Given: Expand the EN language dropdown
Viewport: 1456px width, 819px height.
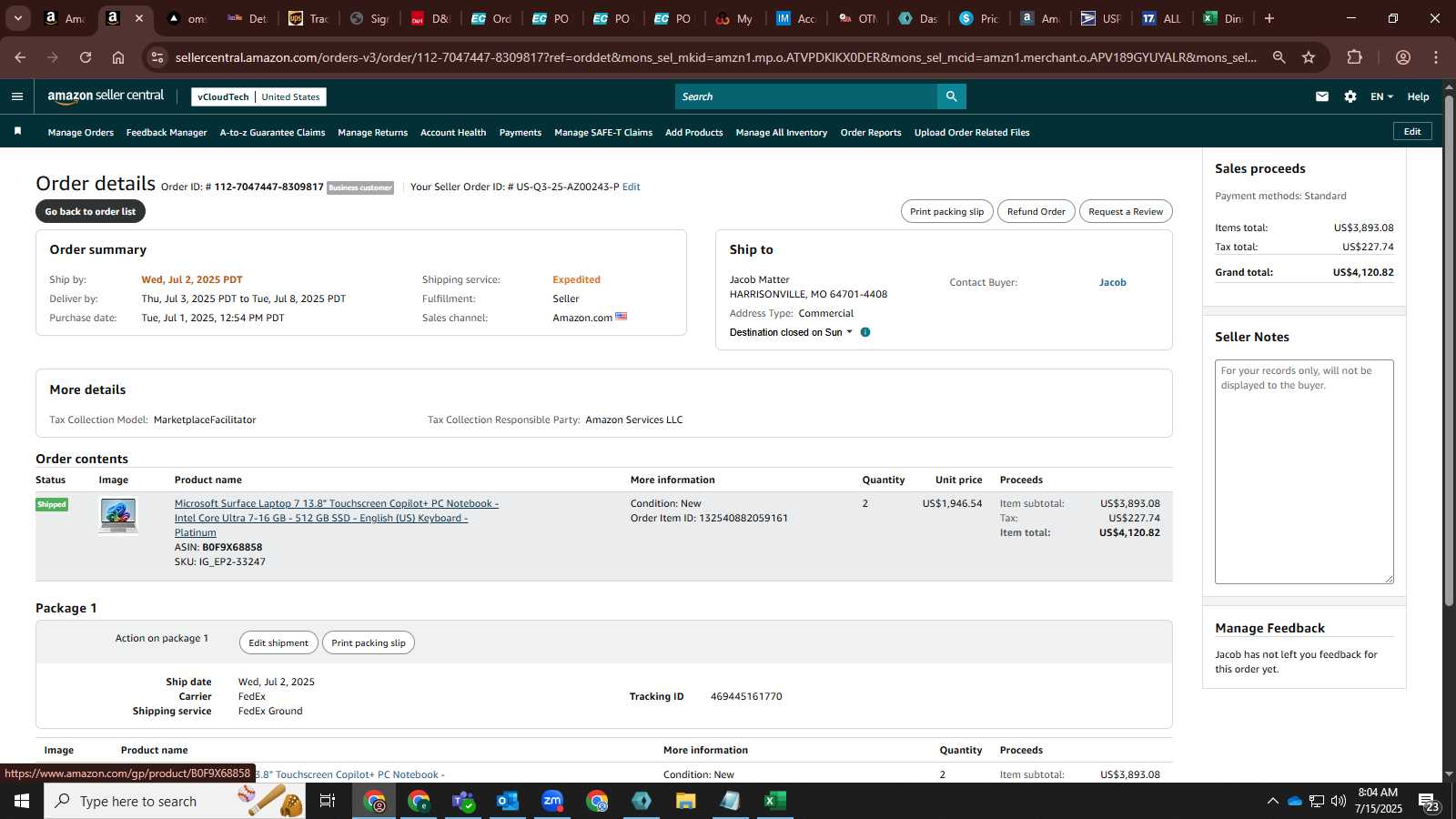Looking at the screenshot, I should pos(1381,96).
